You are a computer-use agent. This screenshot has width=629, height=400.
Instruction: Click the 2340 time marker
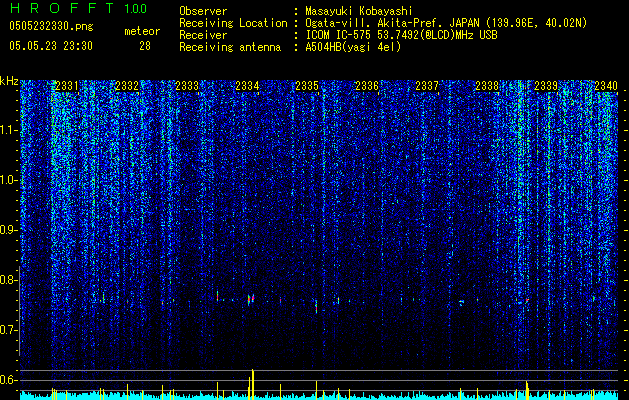(x=606, y=86)
